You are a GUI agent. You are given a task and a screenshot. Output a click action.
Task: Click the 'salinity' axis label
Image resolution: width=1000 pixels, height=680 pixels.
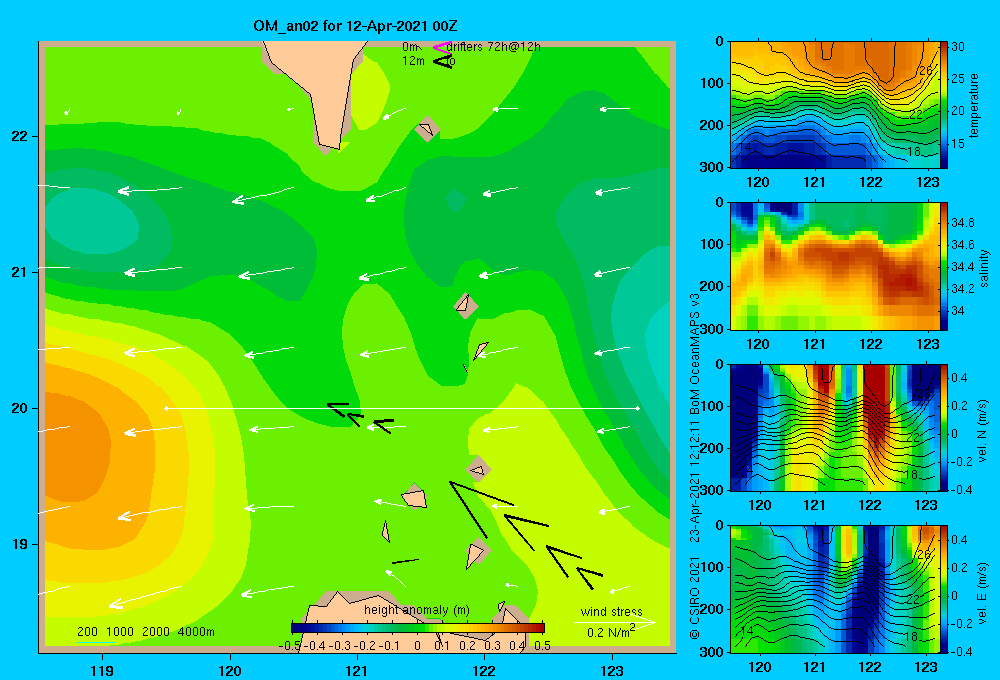[x=983, y=268]
